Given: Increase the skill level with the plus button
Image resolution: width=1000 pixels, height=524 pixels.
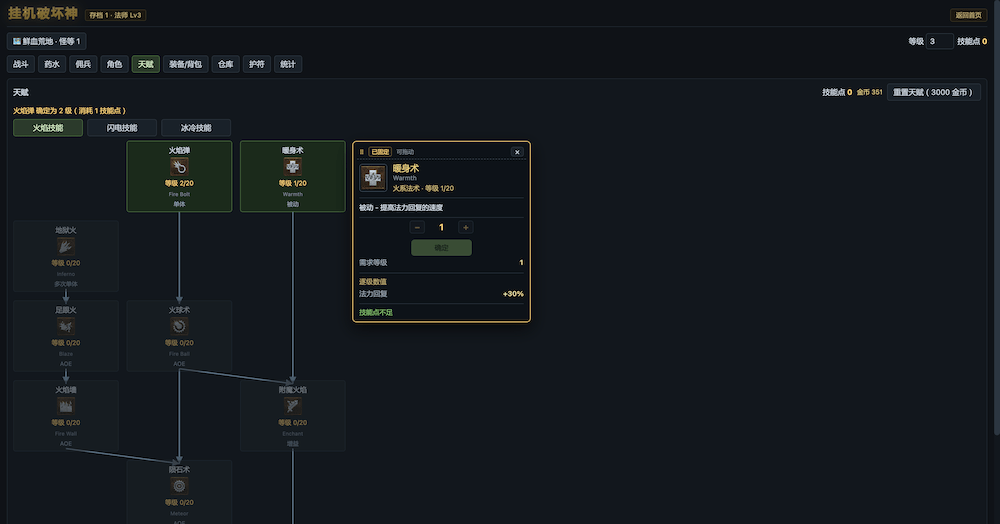Looking at the screenshot, I should click(x=466, y=227).
